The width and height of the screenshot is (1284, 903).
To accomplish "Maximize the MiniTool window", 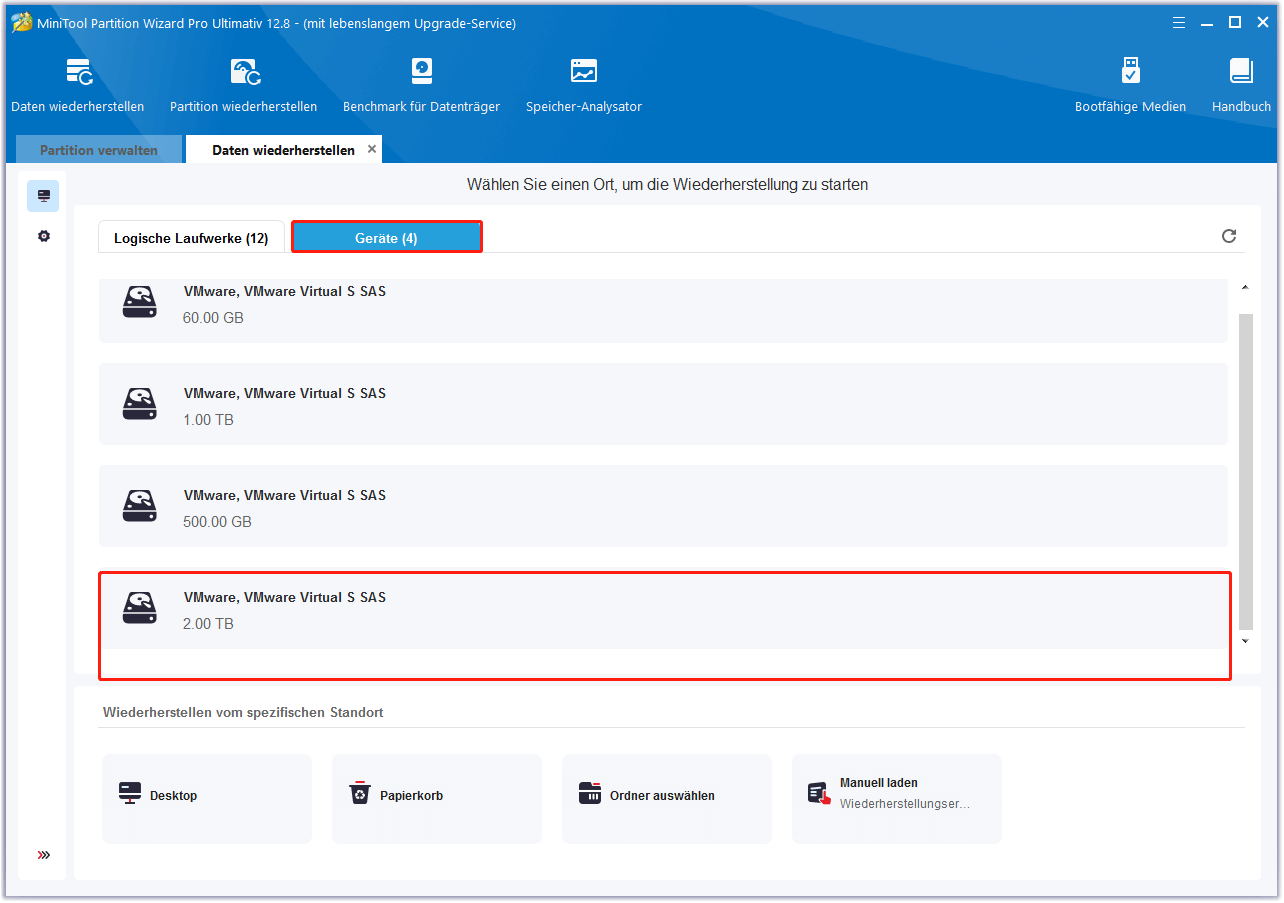I will 1235,22.
